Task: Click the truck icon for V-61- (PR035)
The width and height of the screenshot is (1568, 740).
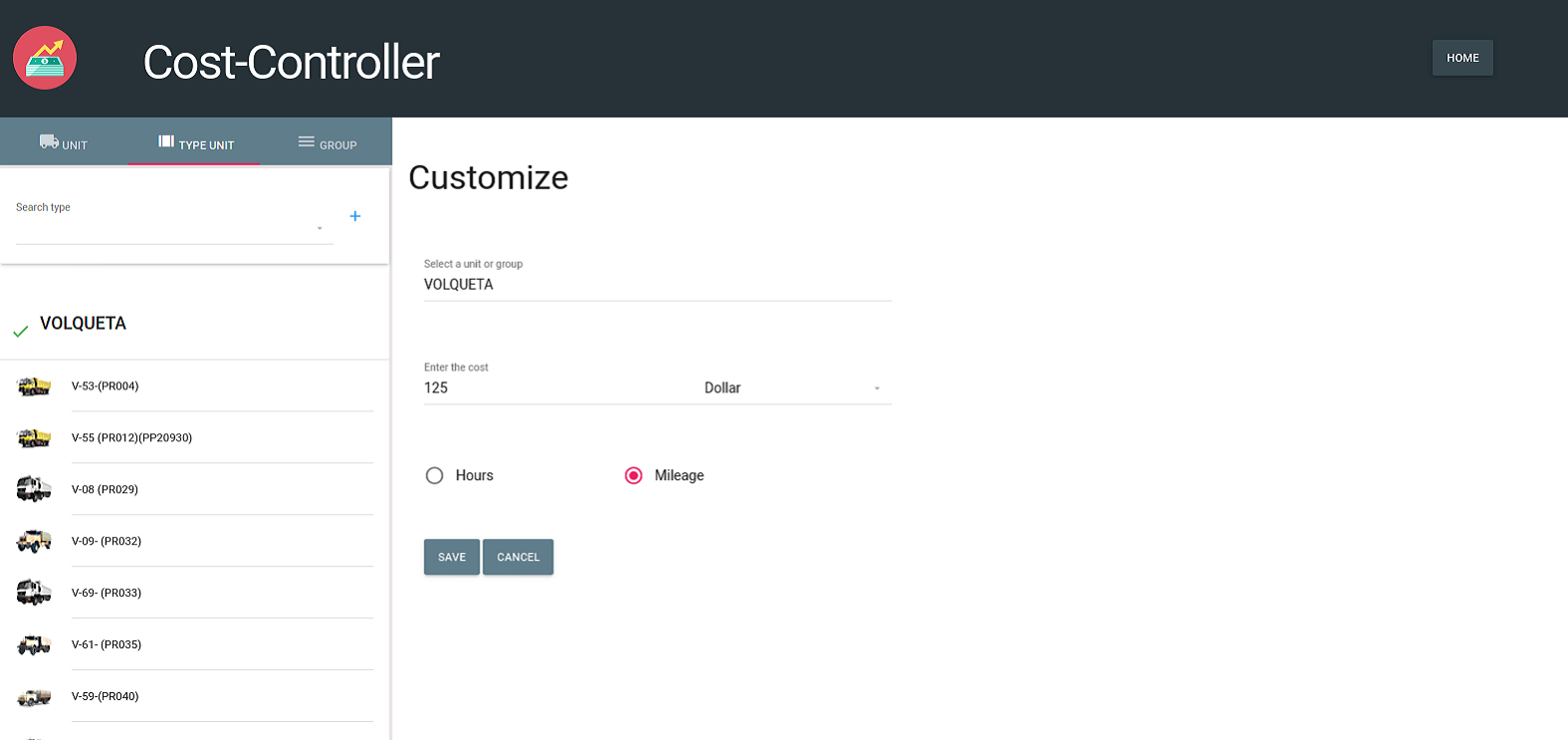Action: pos(34,644)
